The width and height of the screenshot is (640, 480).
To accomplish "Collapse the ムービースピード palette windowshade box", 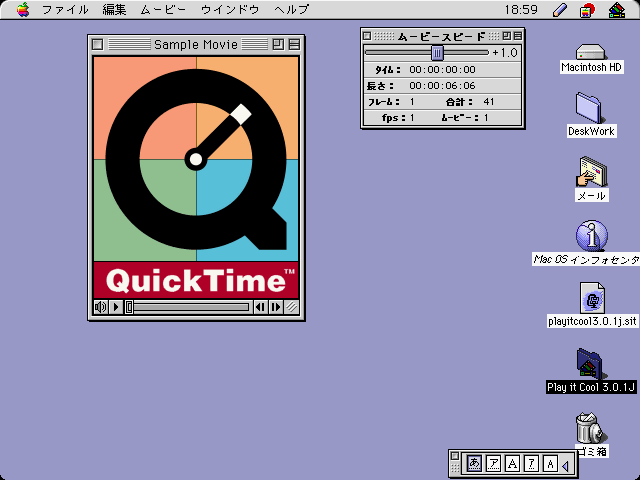I will (518, 36).
